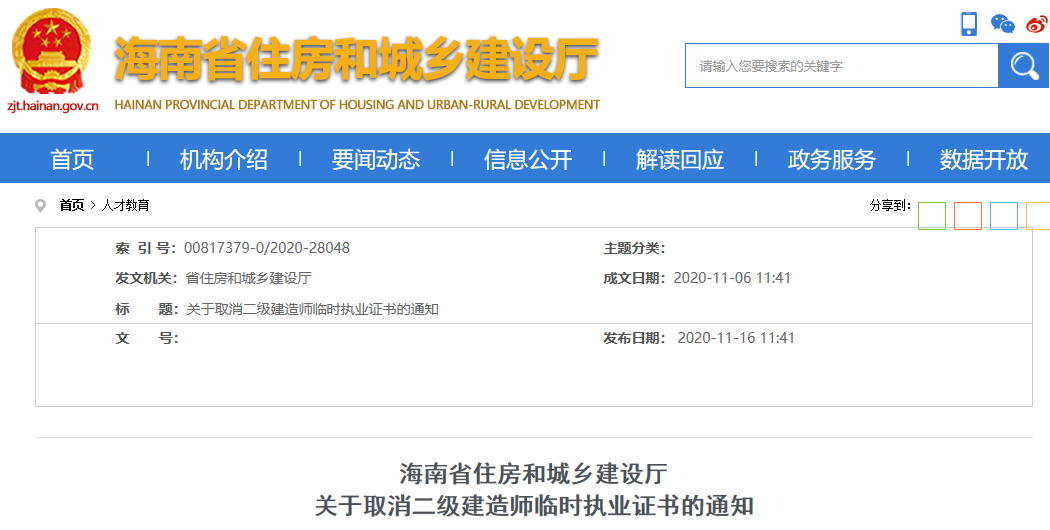The width and height of the screenshot is (1050, 530).
Task: Click the location pin breadcrumb icon
Action: click(41, 206)
